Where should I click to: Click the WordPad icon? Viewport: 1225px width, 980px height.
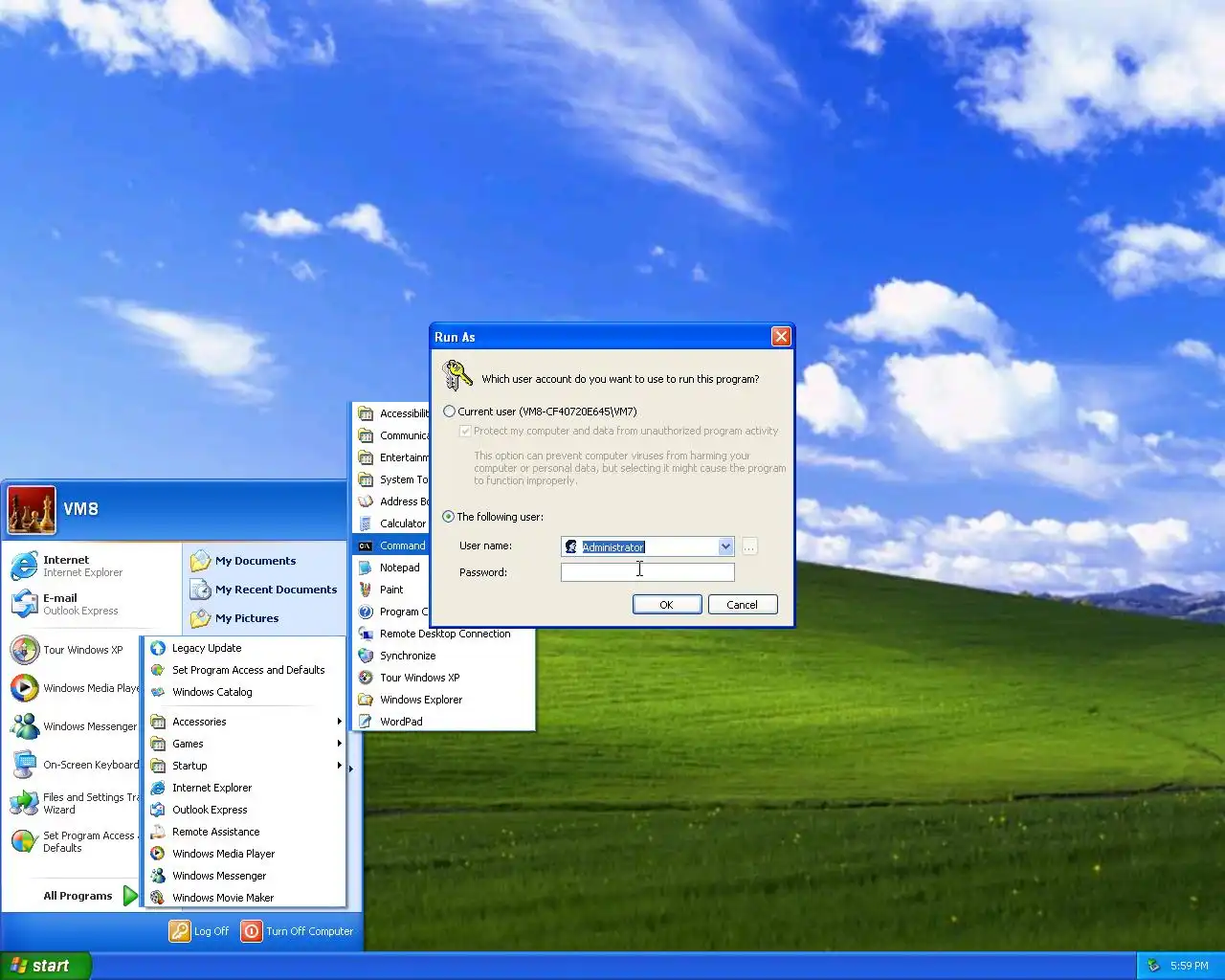tap(366, 722)
